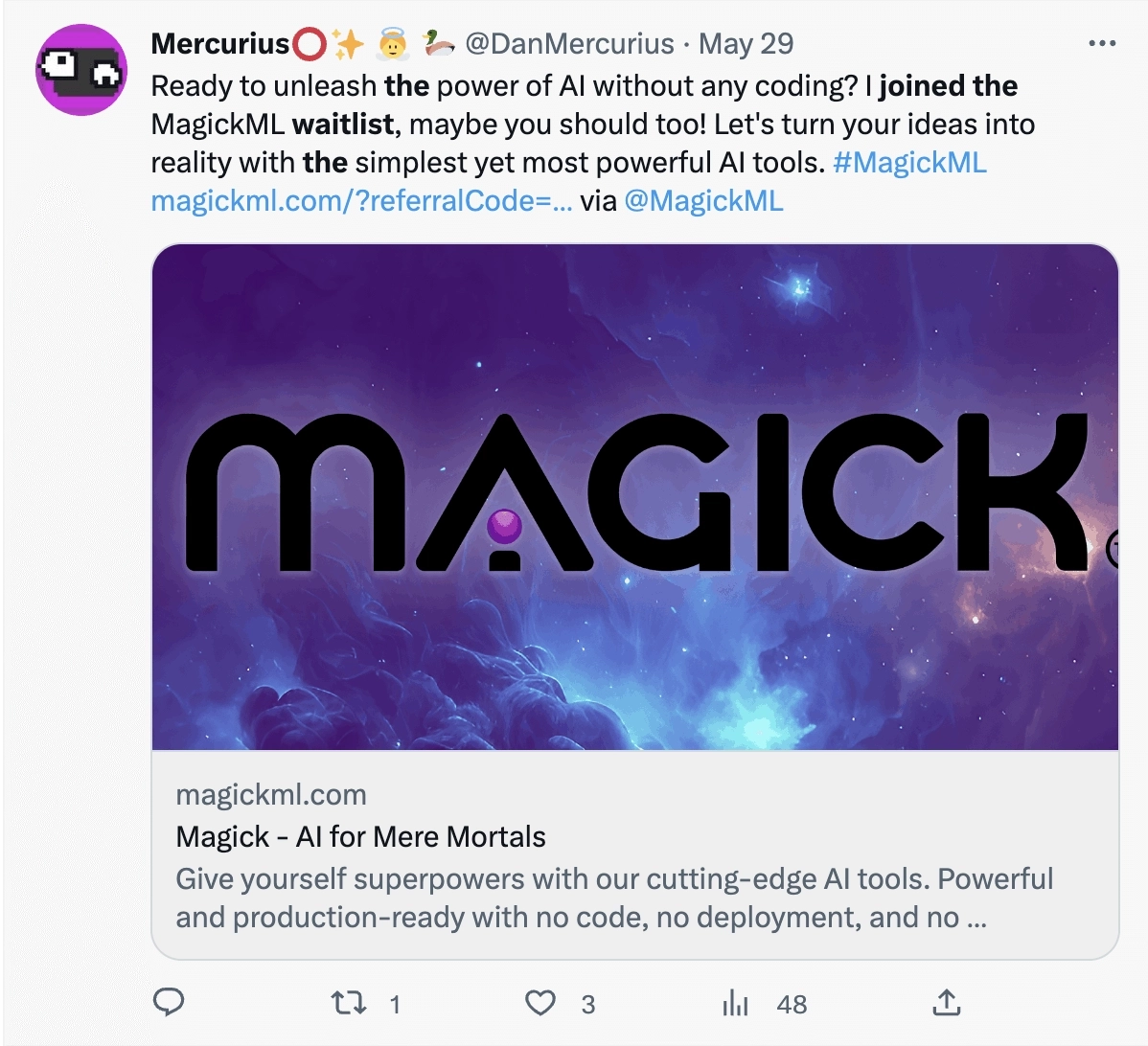Click Mercurius's profile avatar
1148x1046 pixels.
[81, 69]
